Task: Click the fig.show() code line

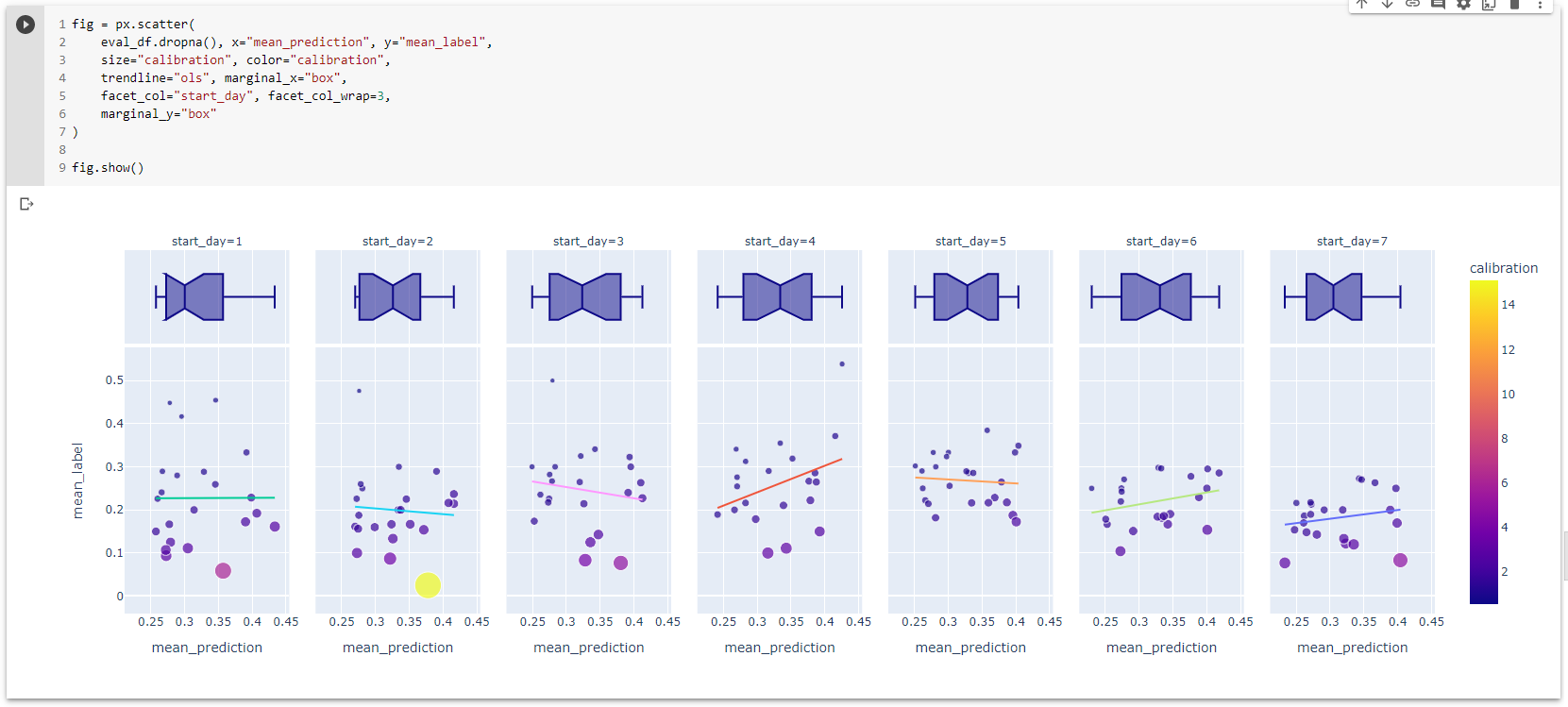Action: coord(109,167)
